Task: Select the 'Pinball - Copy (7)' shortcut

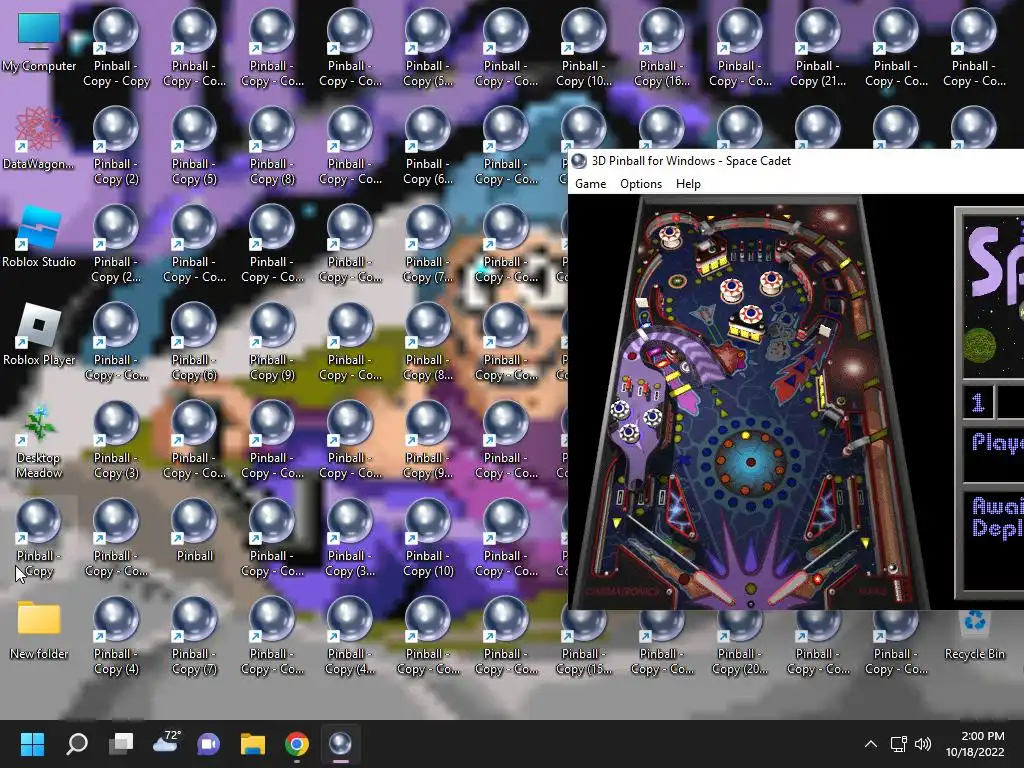Action: point(195,636)
